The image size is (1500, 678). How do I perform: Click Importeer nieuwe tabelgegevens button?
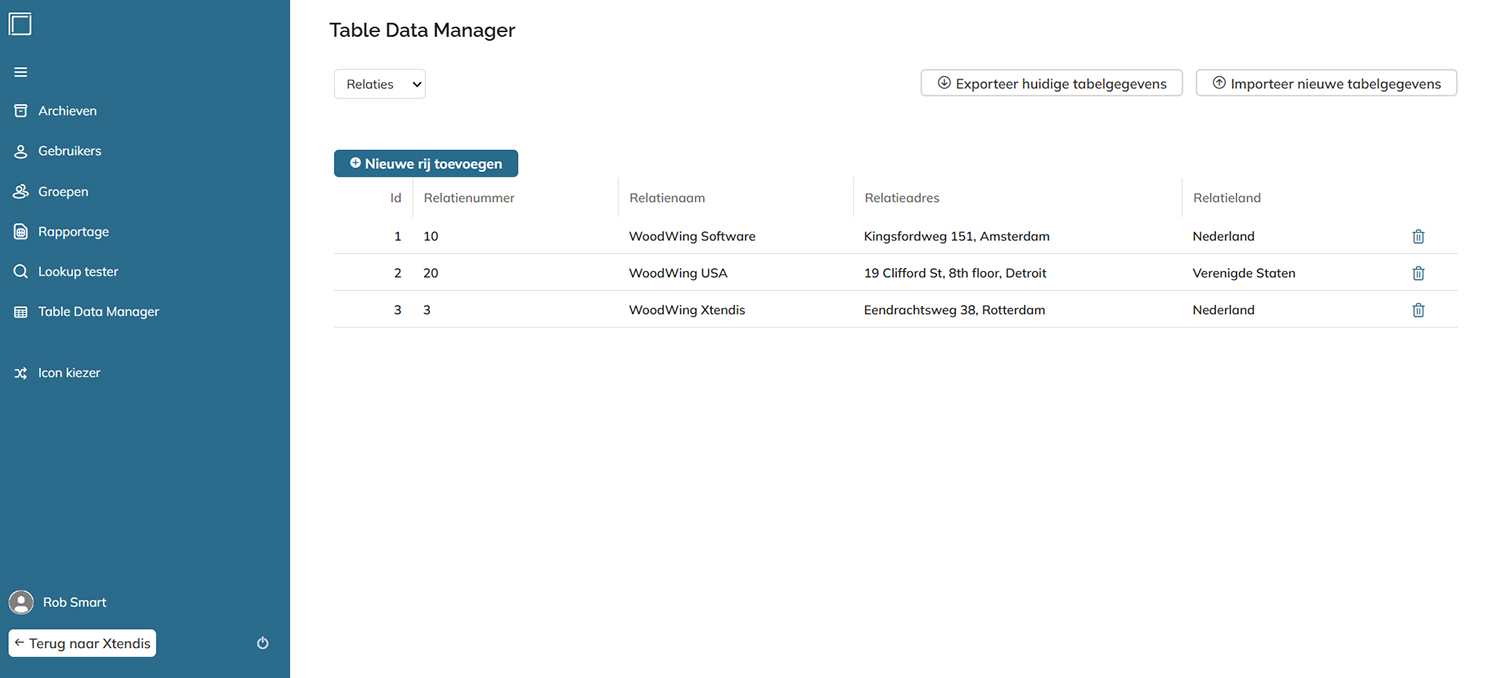1326,83
